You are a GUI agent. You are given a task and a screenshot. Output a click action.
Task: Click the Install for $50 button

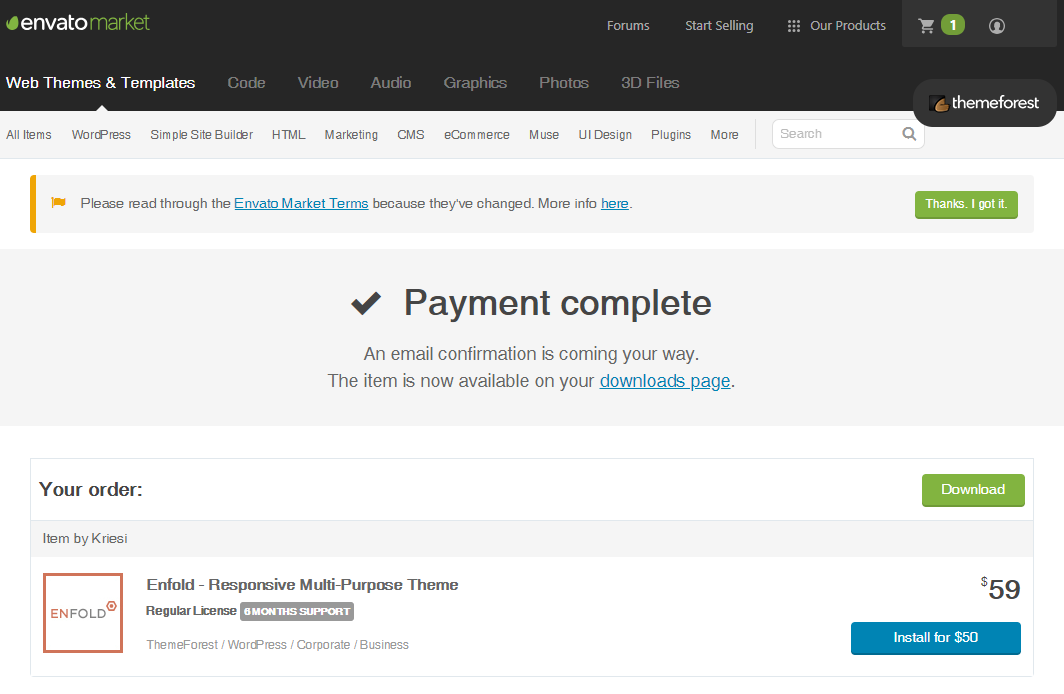click(935, 638)
